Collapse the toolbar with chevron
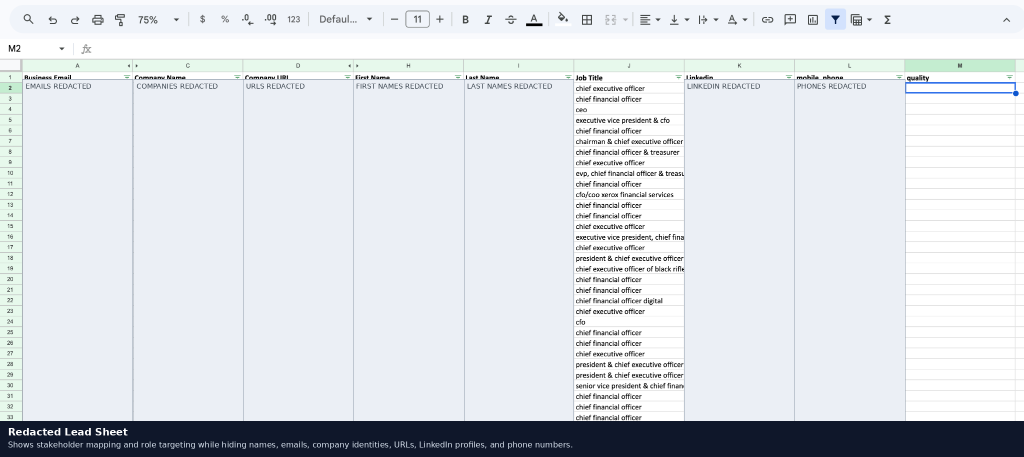The width and height of the screenshot is (1024, 457). coord(1006,20)
